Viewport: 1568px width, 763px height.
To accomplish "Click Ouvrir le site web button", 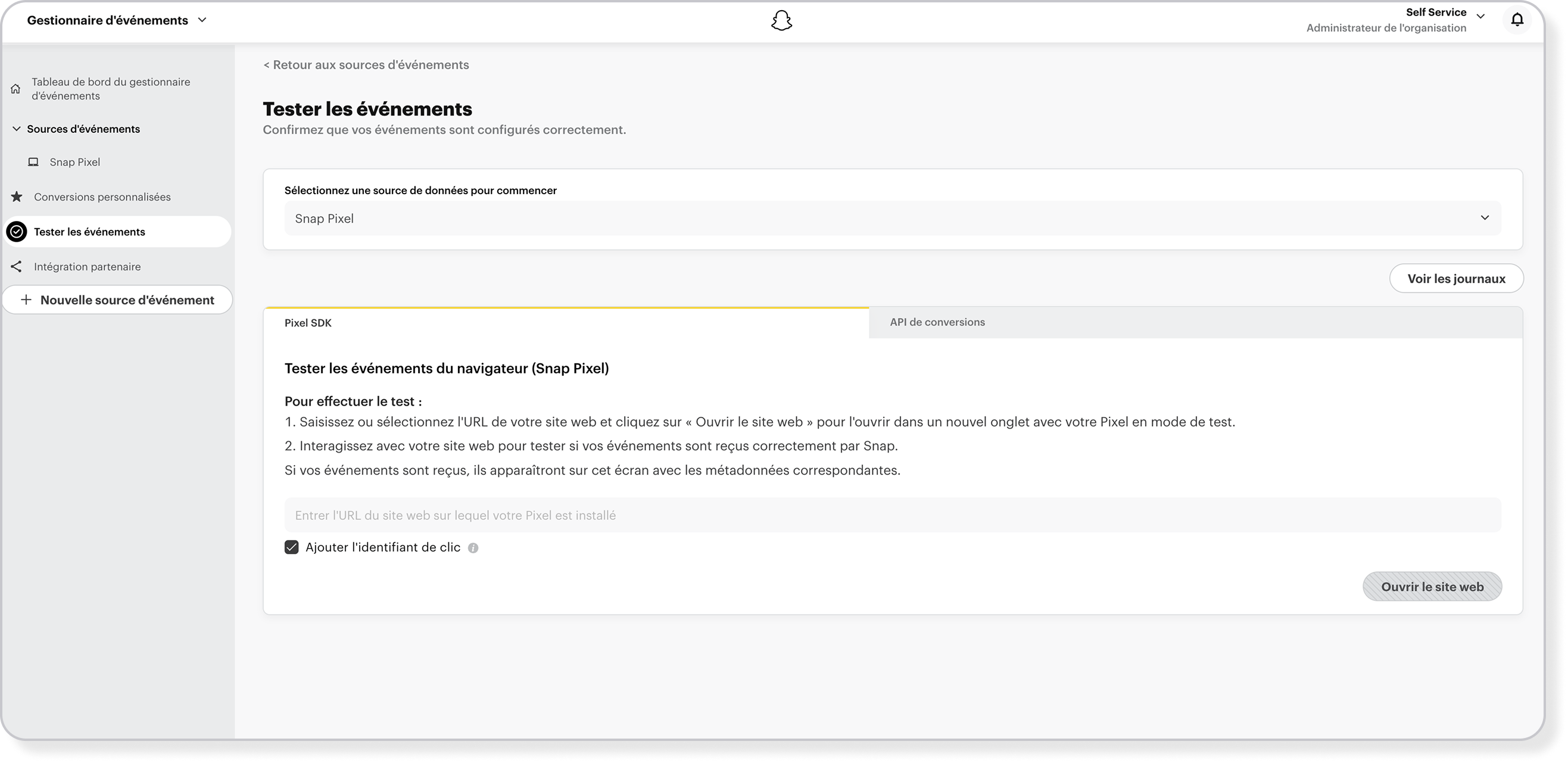I will (x=1432, y=587).
